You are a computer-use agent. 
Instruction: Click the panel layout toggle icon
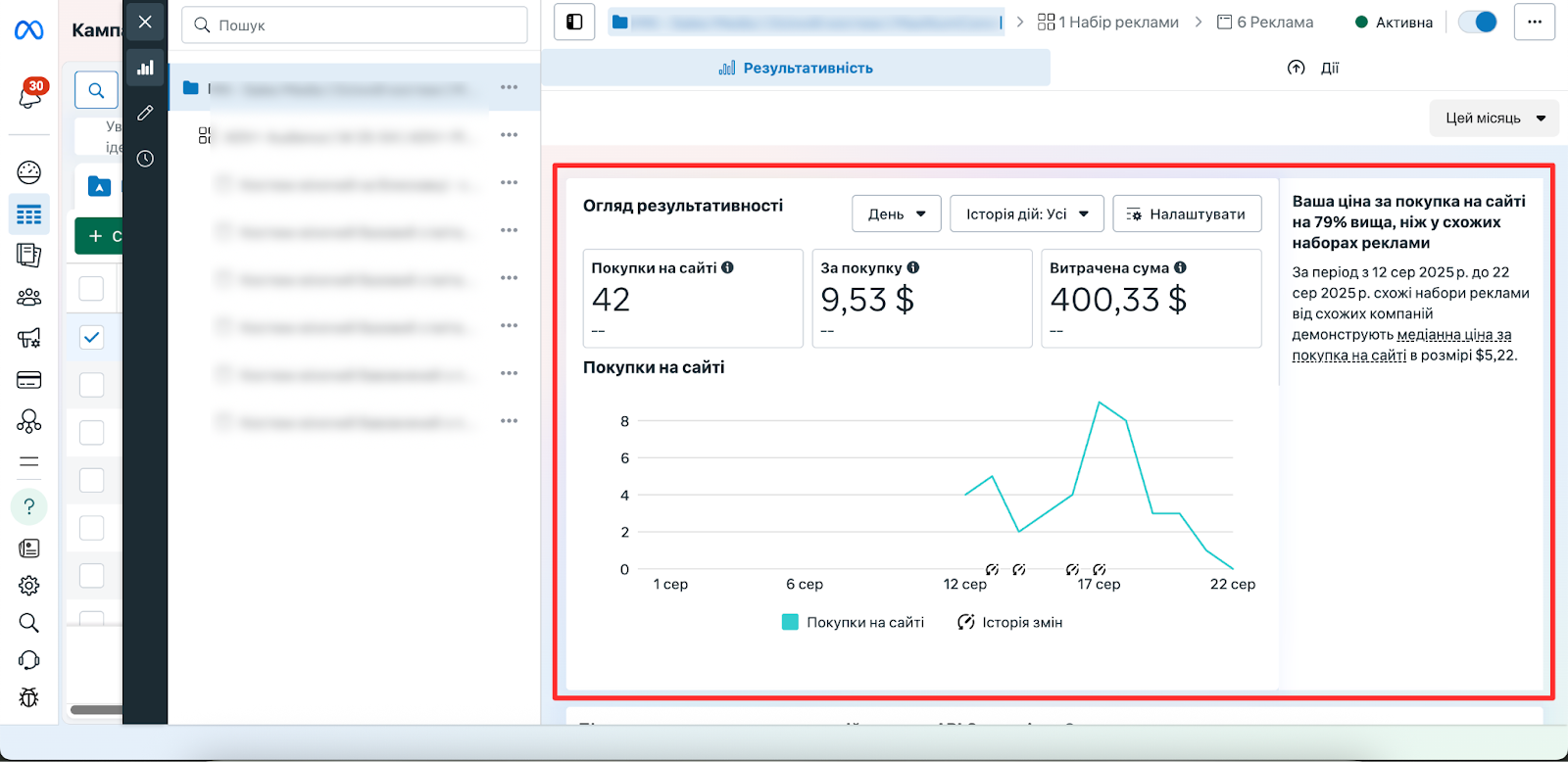pyautogui.click(x=574, y=22)
